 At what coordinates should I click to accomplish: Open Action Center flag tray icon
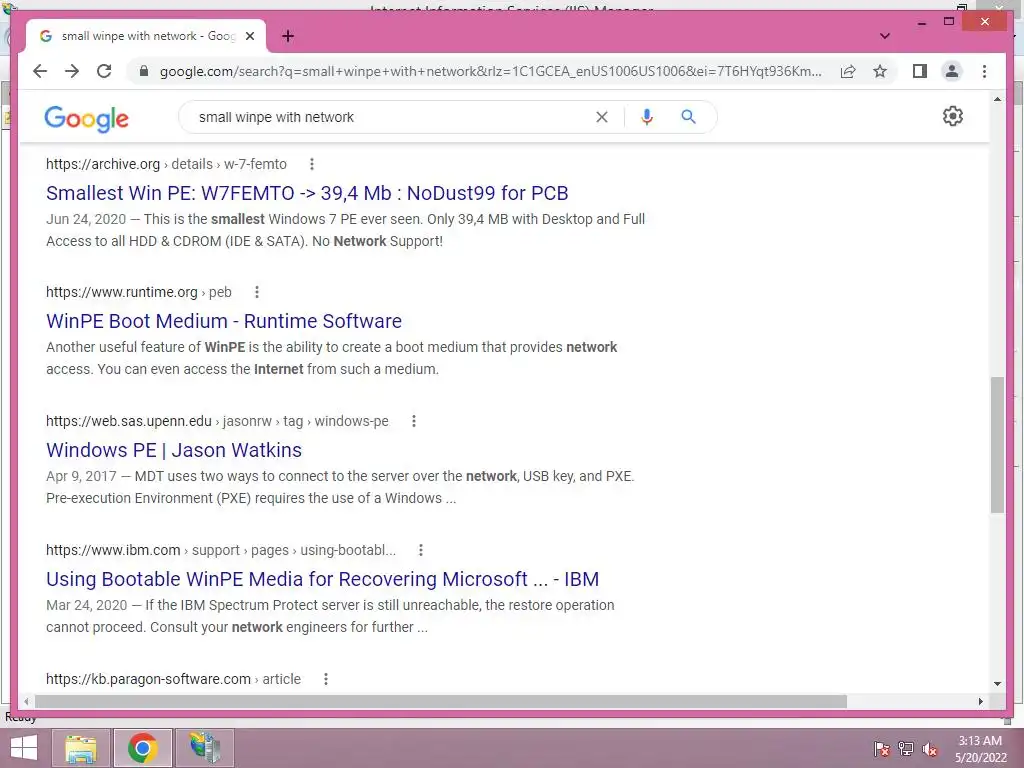(882, 749)
